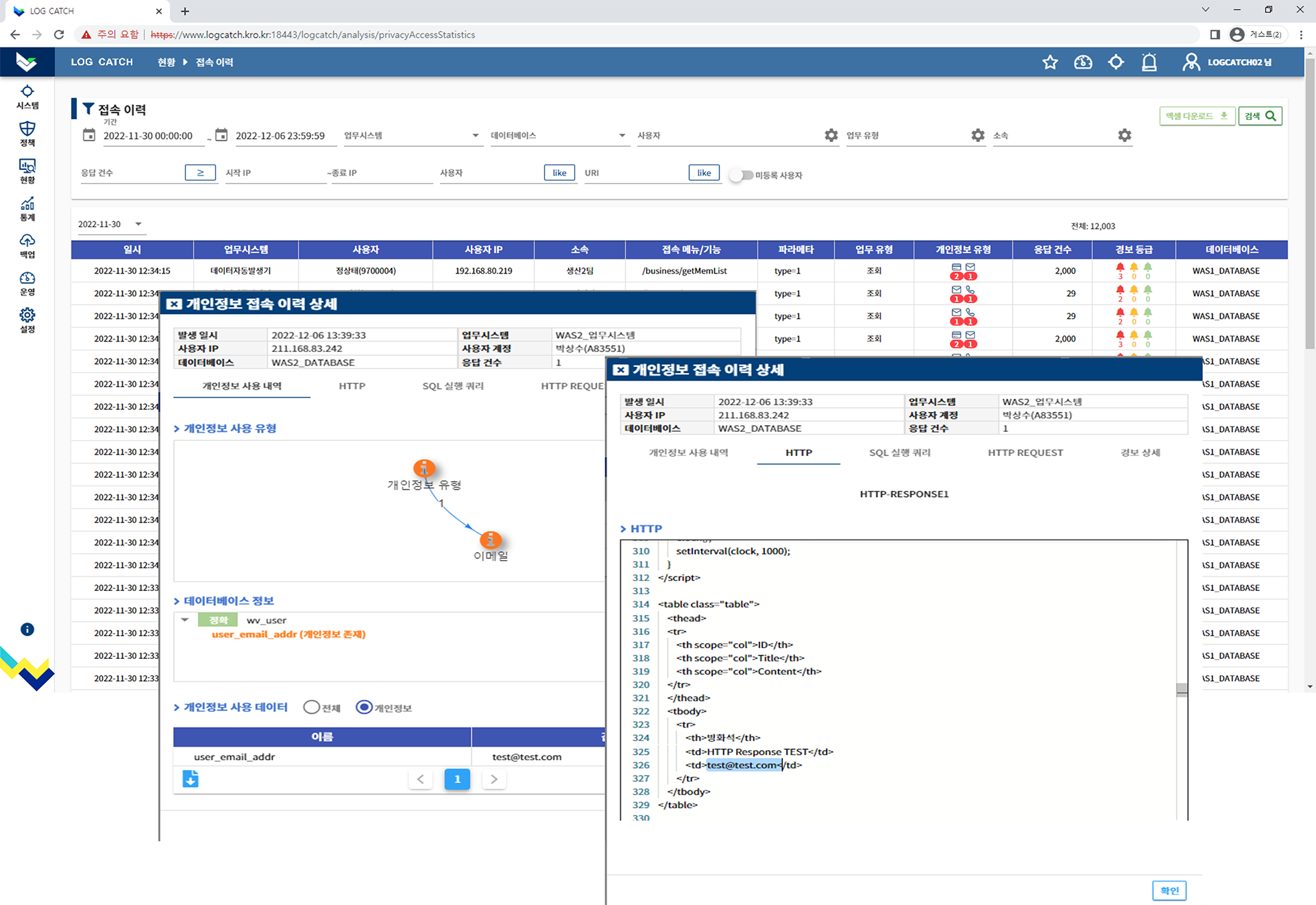Click the 검색 search button
1316x905 pixels.
[1260, 116]
